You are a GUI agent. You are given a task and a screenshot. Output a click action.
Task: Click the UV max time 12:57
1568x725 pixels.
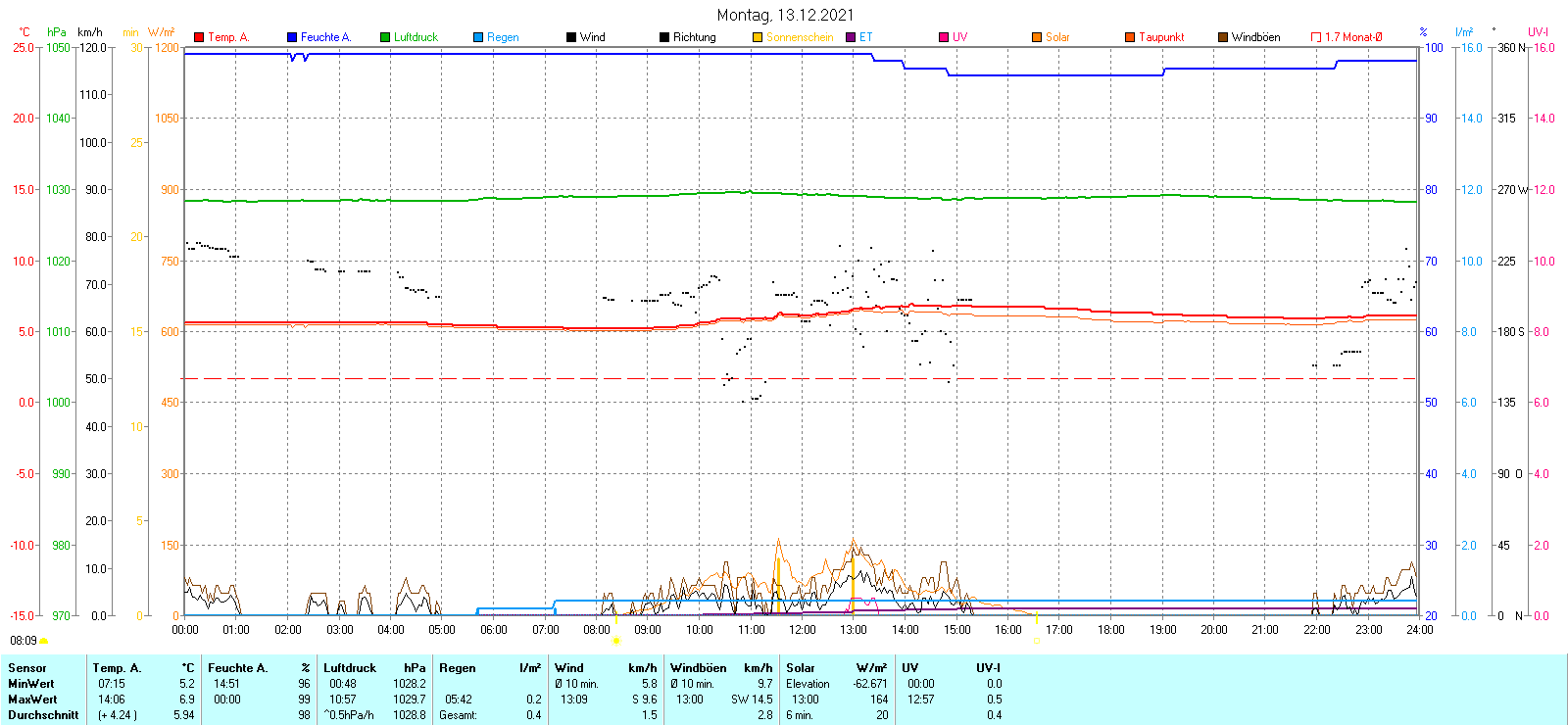coord(920,700)
